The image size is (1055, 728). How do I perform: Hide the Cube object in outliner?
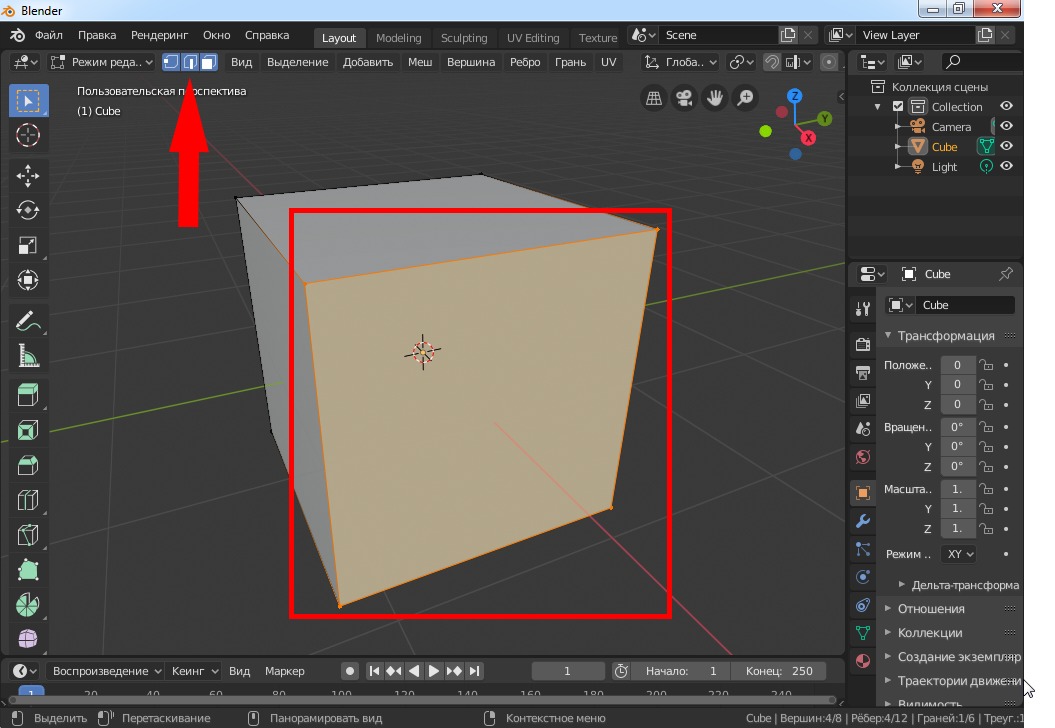(1007, 147)
